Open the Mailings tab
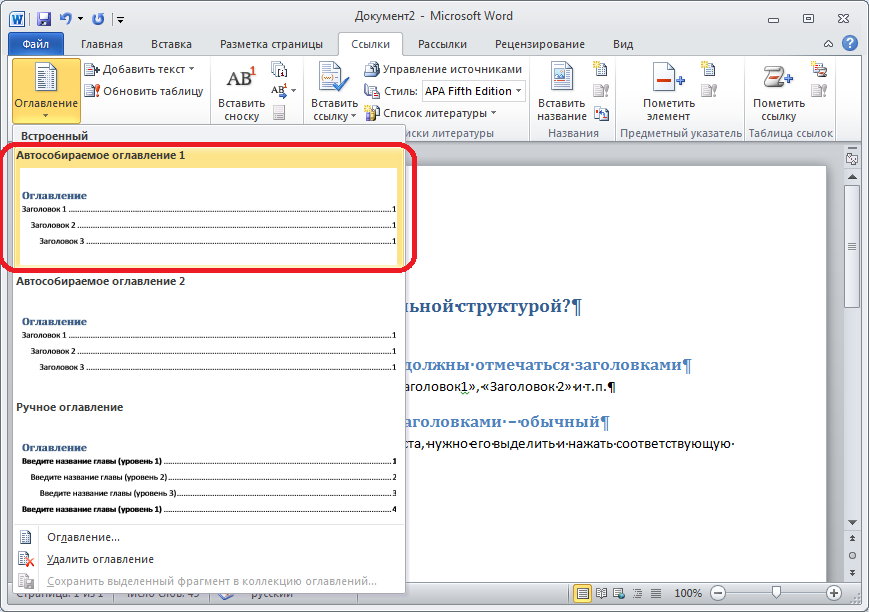This screenshot has height=612, width=869. pyautogui.click(x=442, y=44)
